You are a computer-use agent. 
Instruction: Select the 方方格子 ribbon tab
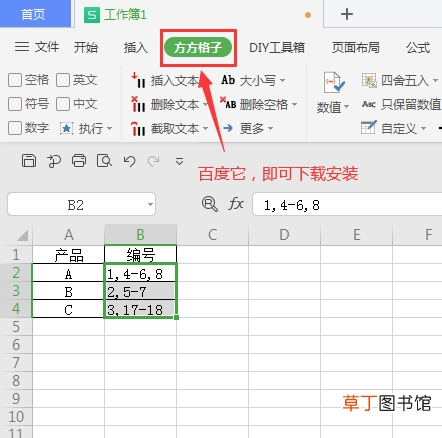coord(198,48)
